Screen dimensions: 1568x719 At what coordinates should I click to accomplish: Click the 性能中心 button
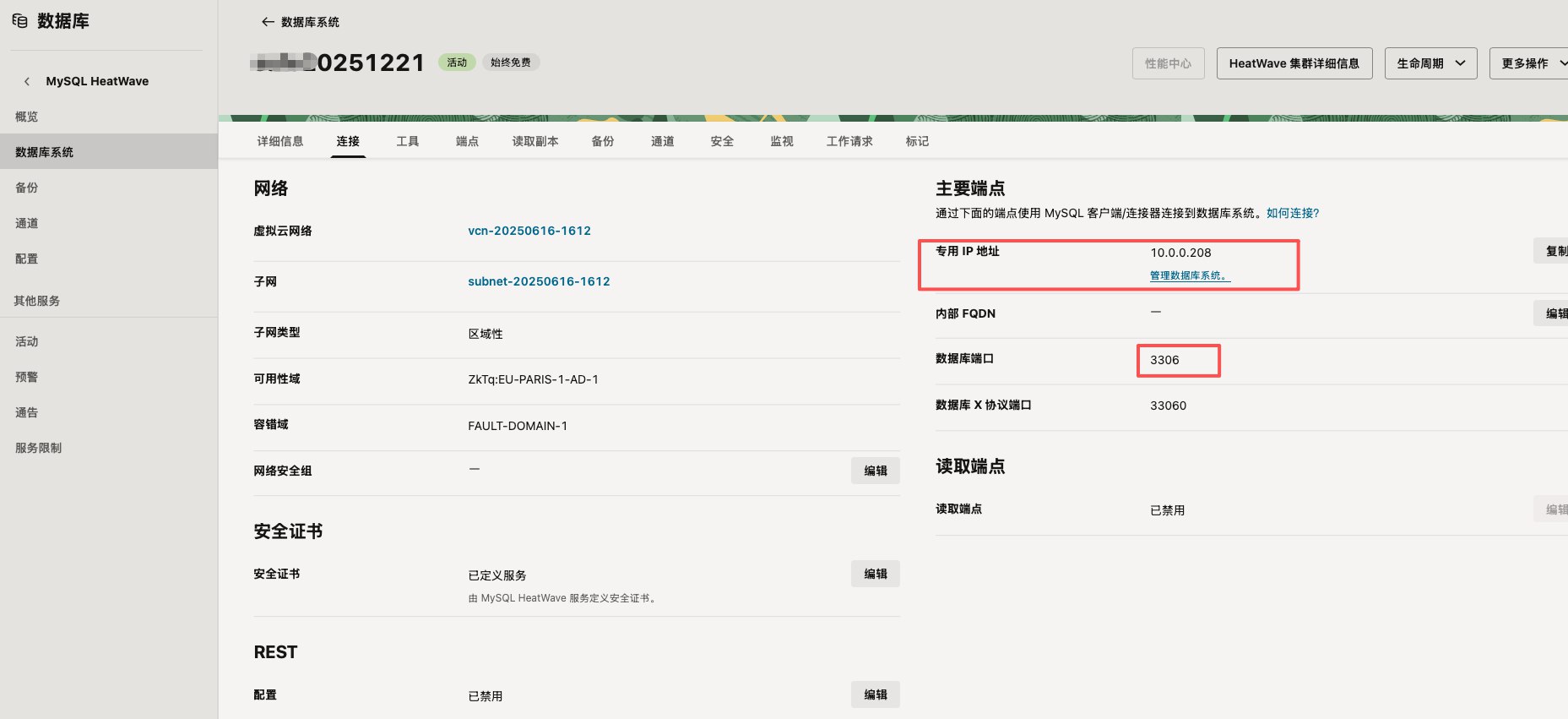coord(1168,63)
